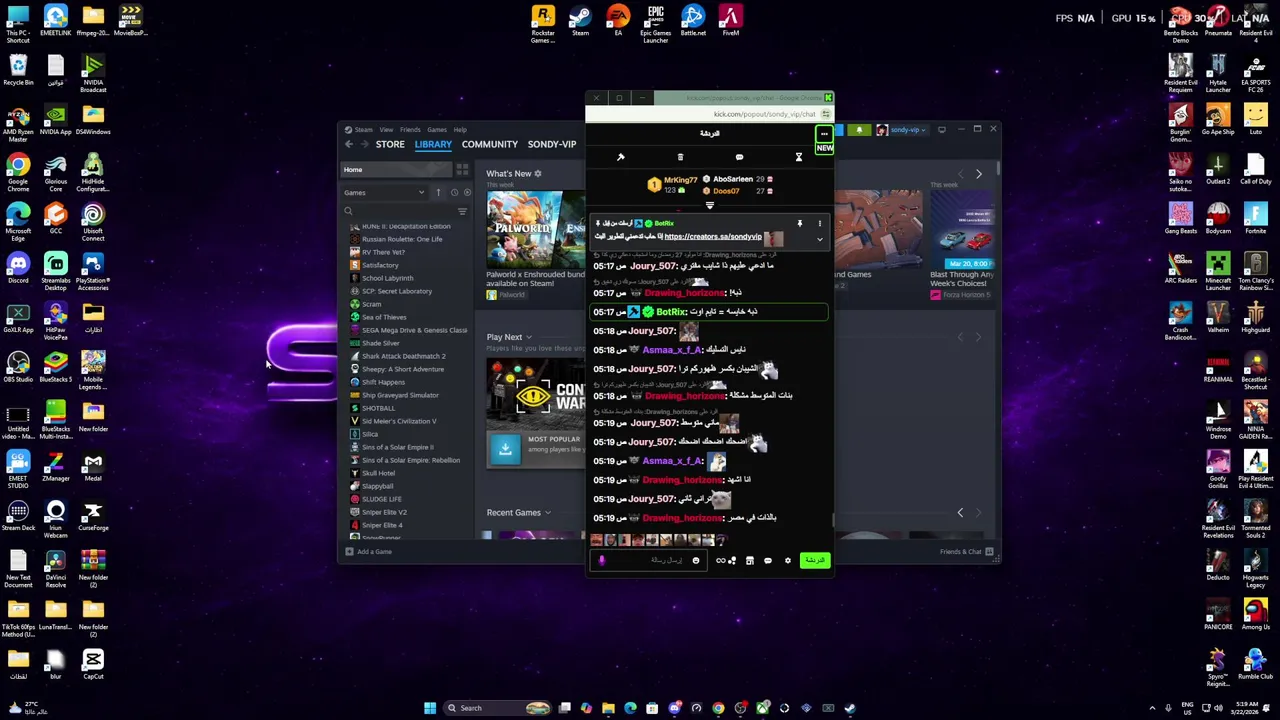
Task: Click the download button on Content Warning card
Action: (505, 449)
